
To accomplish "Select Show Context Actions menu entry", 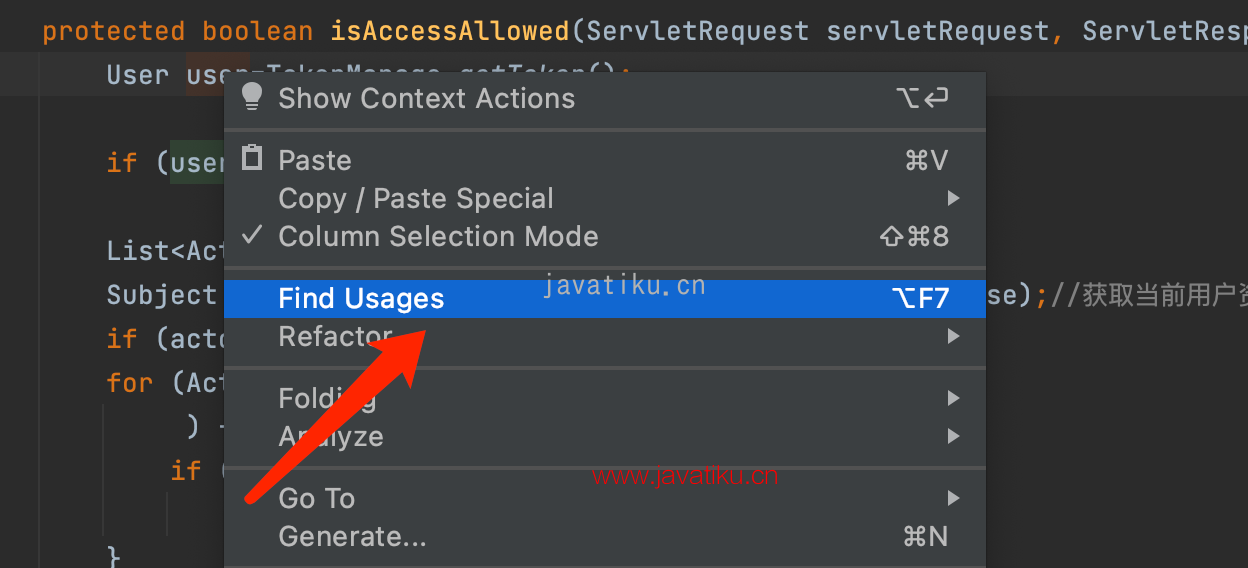I will point(605,98).
